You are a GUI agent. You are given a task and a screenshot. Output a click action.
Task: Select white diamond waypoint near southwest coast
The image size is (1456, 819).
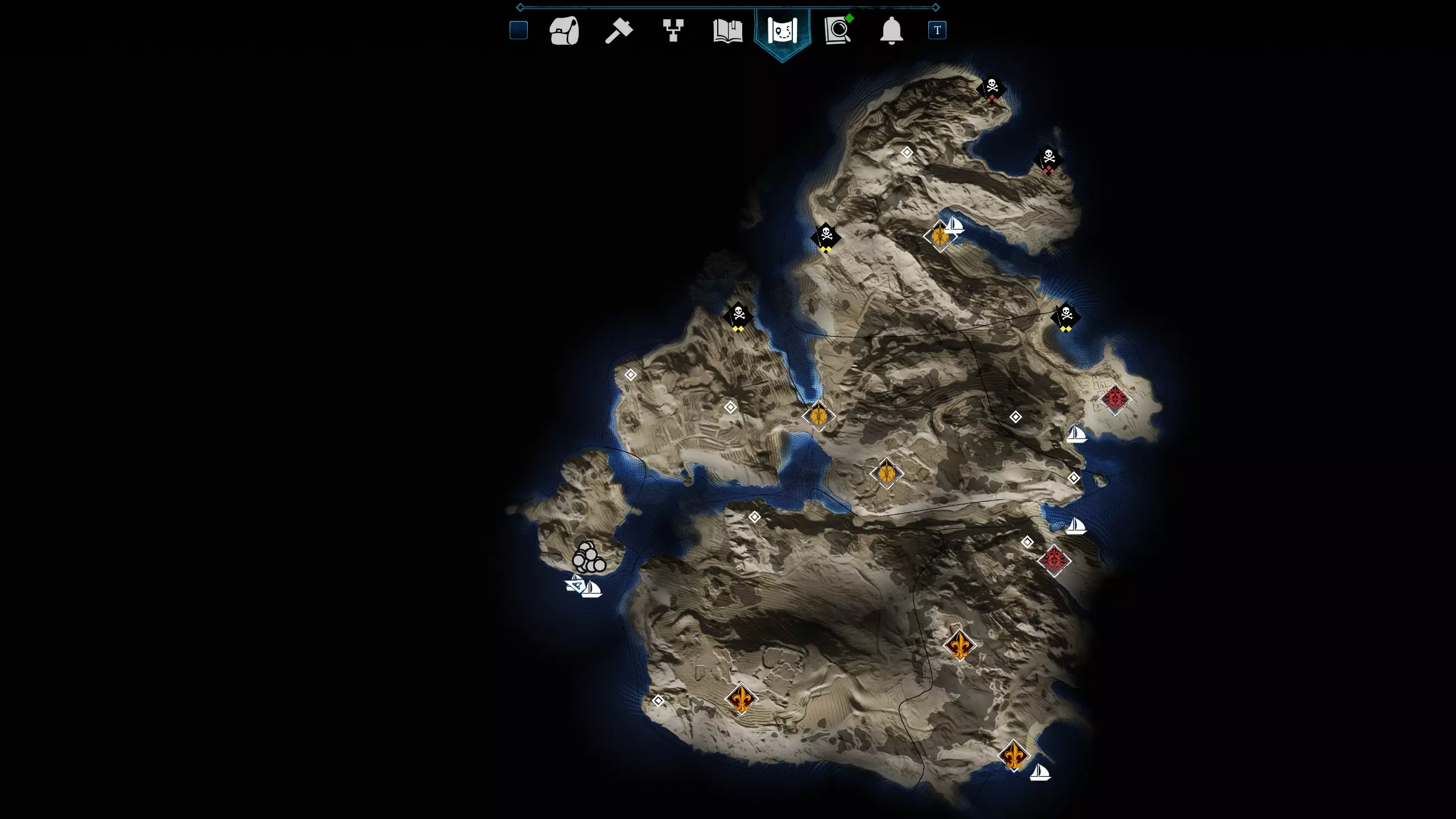(x=658, y=701)
